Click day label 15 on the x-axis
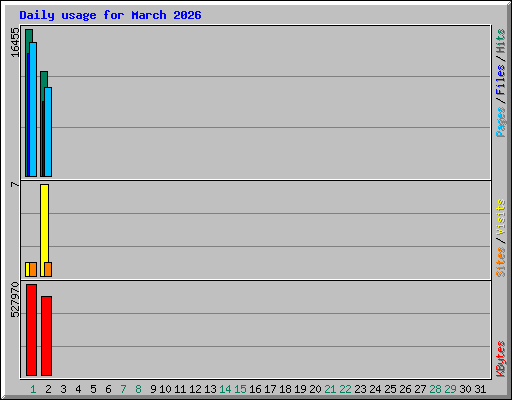Screen dimensions: 512x400 (240, 389)
